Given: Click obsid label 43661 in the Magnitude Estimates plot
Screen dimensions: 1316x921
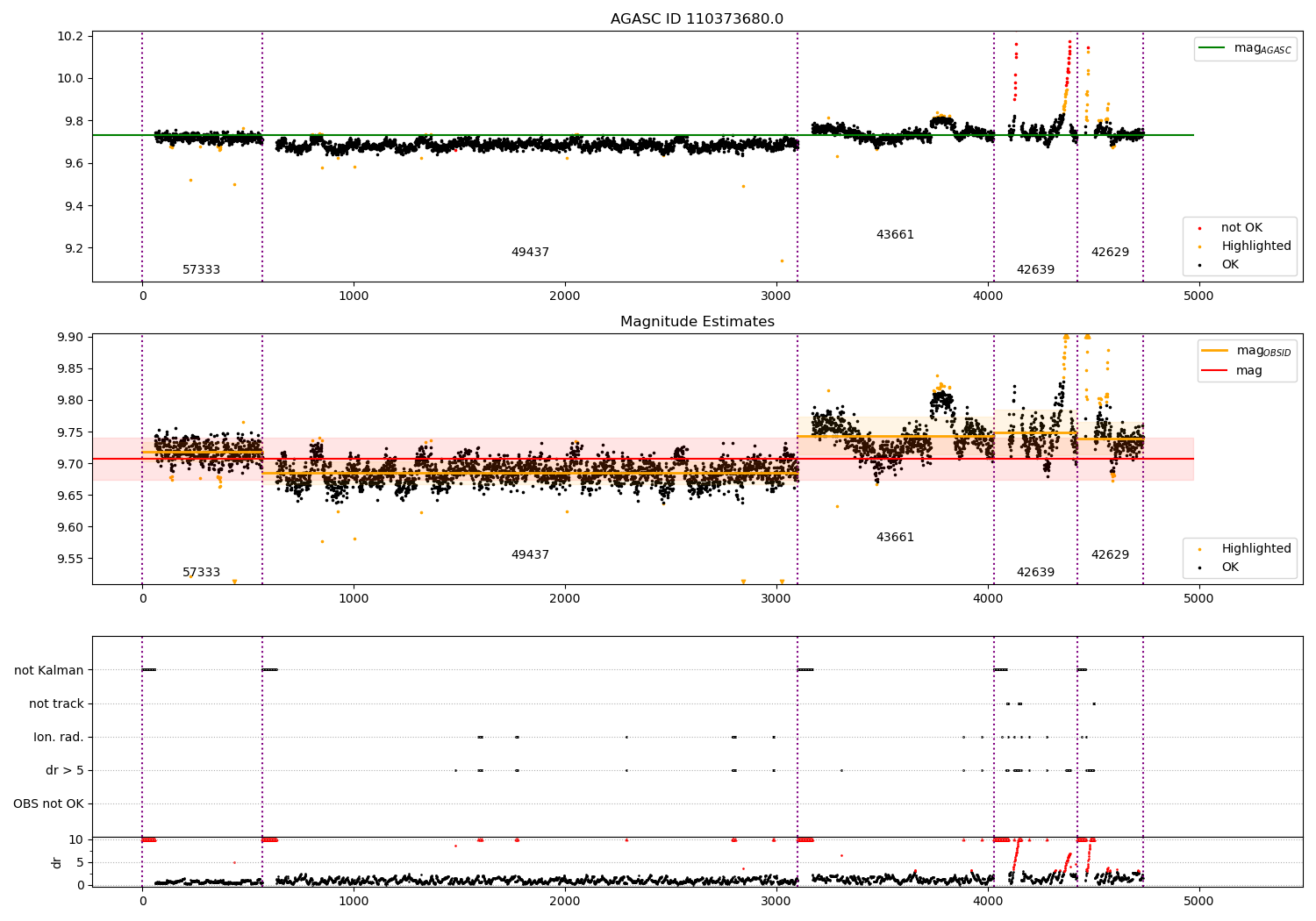Looking at the screenshot, I should [895, 538].
